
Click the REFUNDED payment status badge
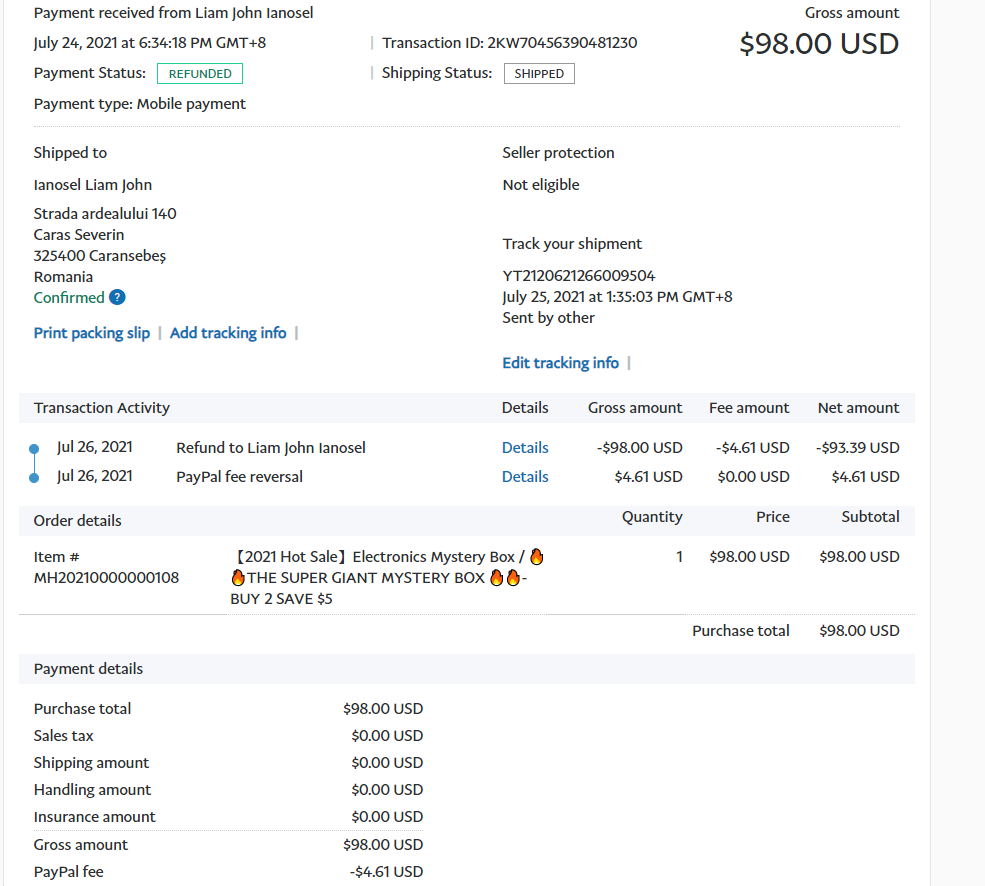(200, 73)
